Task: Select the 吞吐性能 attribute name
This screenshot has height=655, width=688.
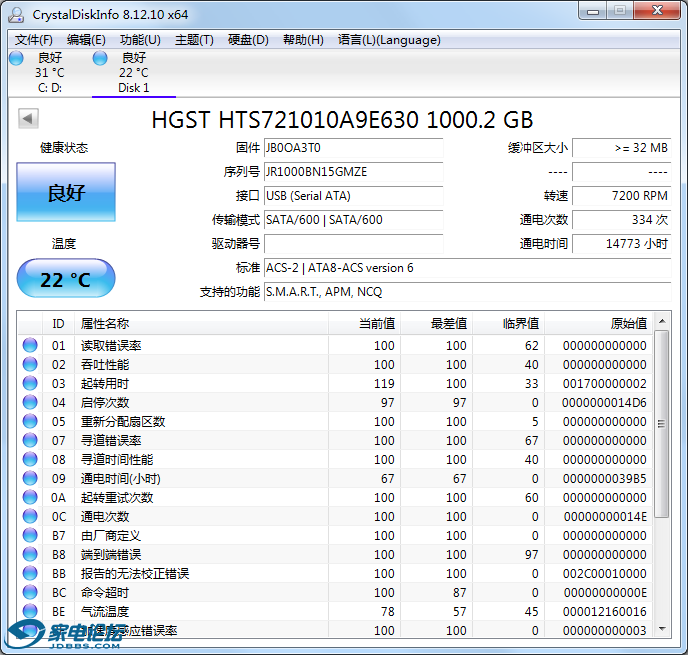Action: (x=105, y=365)
